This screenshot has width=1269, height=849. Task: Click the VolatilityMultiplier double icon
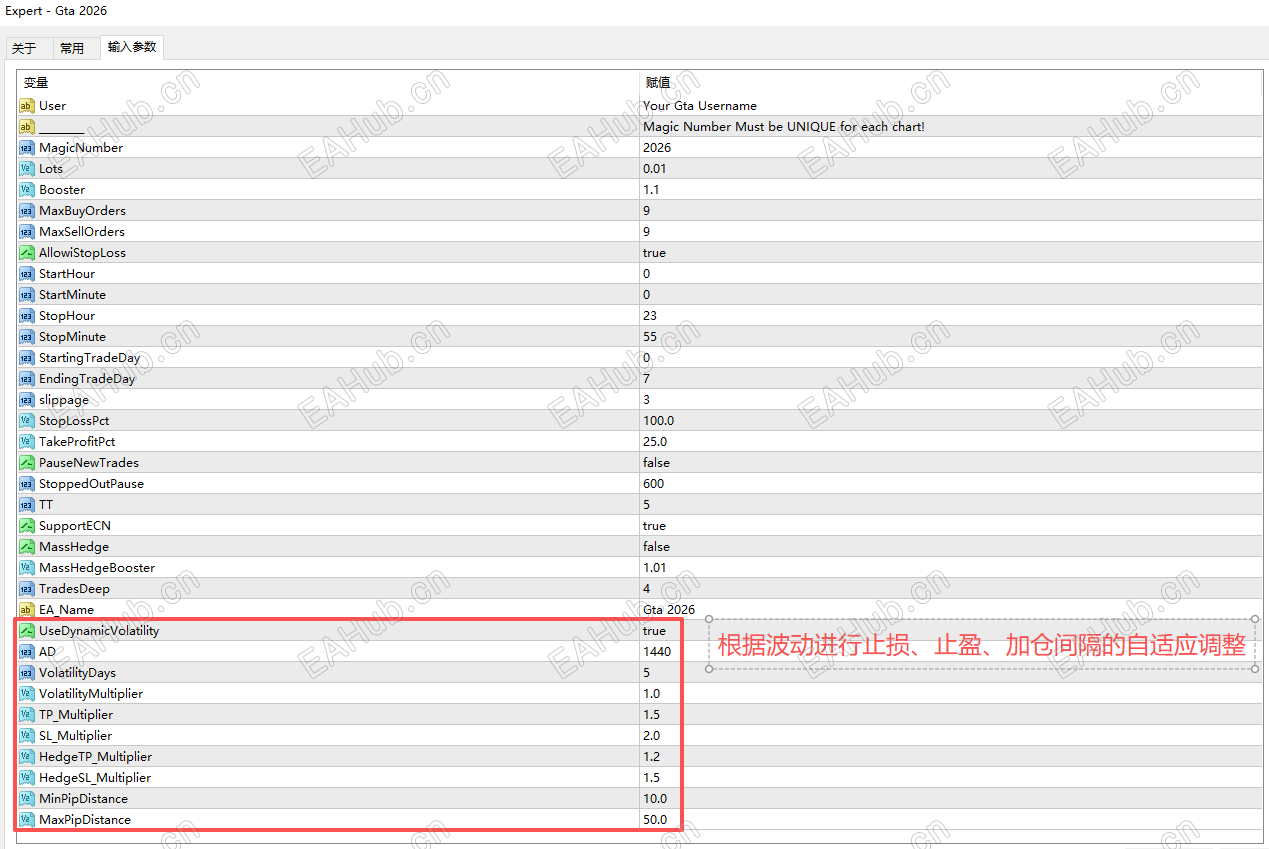(x=27, y=694)
